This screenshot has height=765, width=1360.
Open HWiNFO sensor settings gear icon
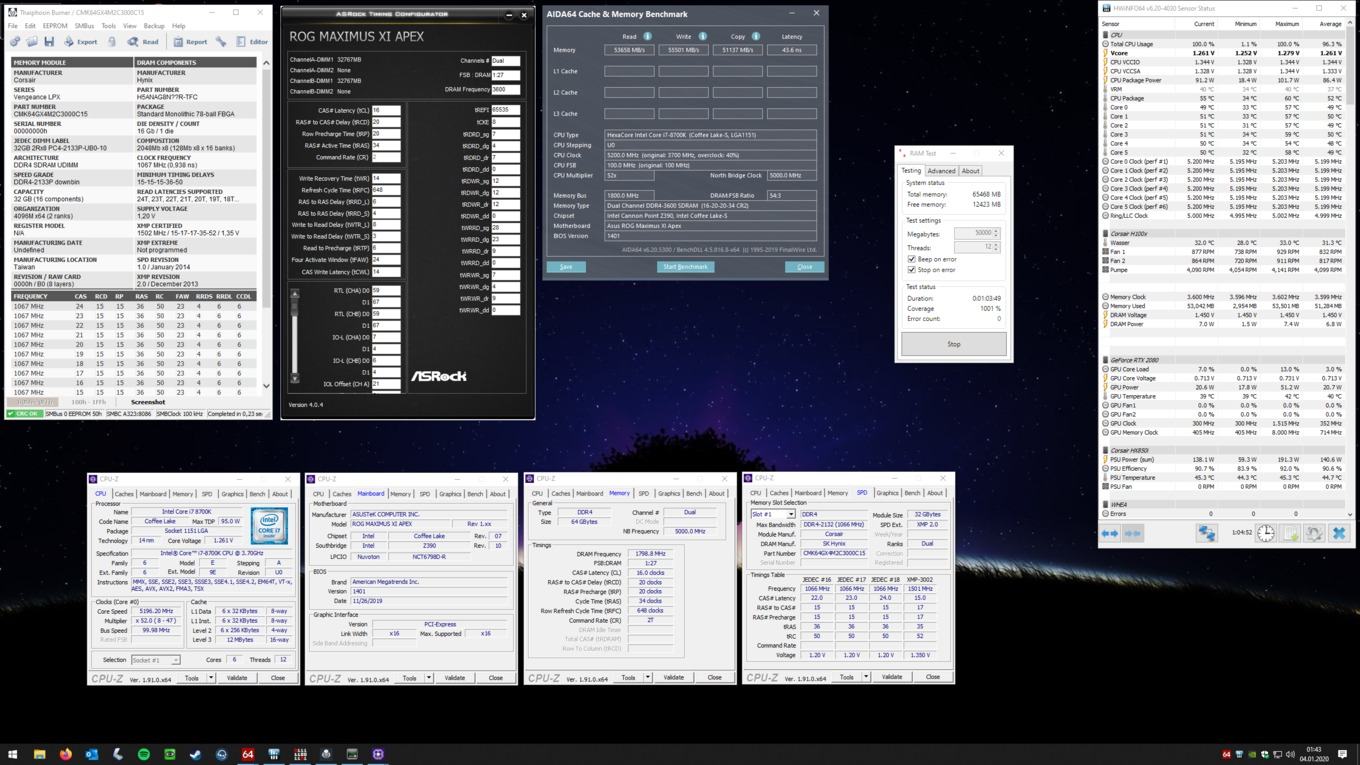1314,534
